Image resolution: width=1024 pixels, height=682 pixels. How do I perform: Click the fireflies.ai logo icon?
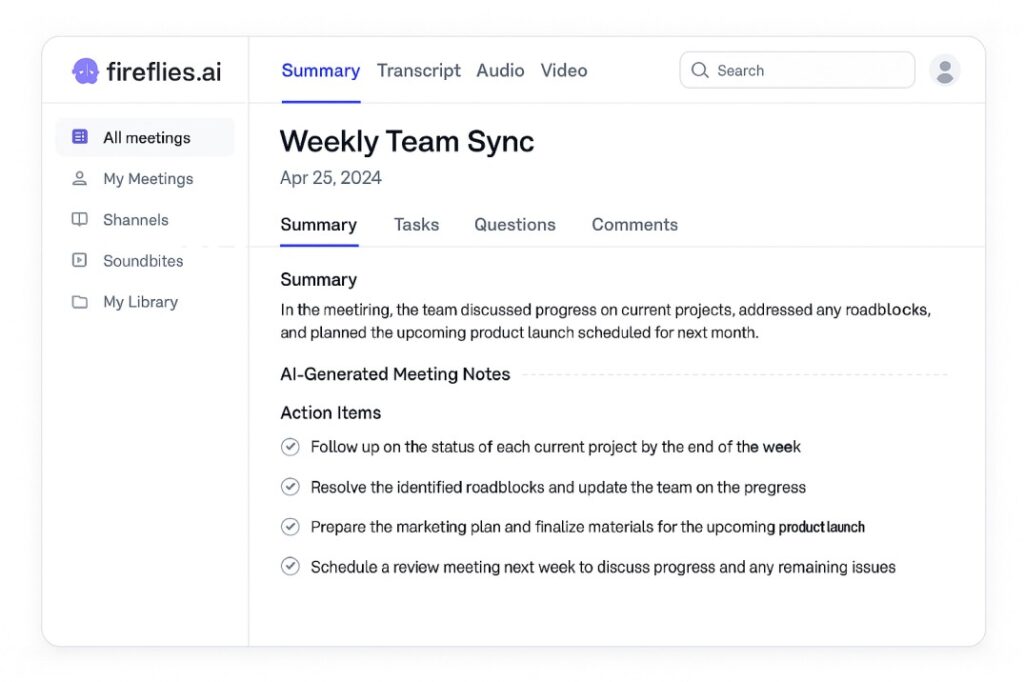[85, 71]
